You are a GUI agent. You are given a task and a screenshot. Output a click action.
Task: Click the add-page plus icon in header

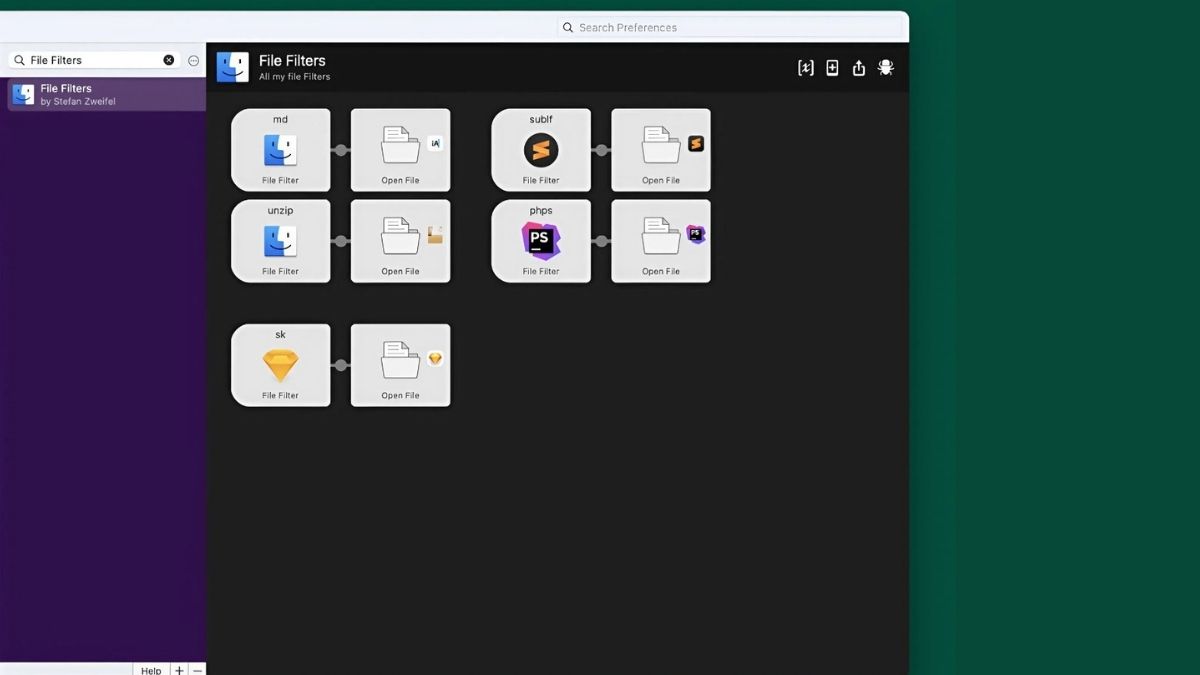tap(832, 68)
